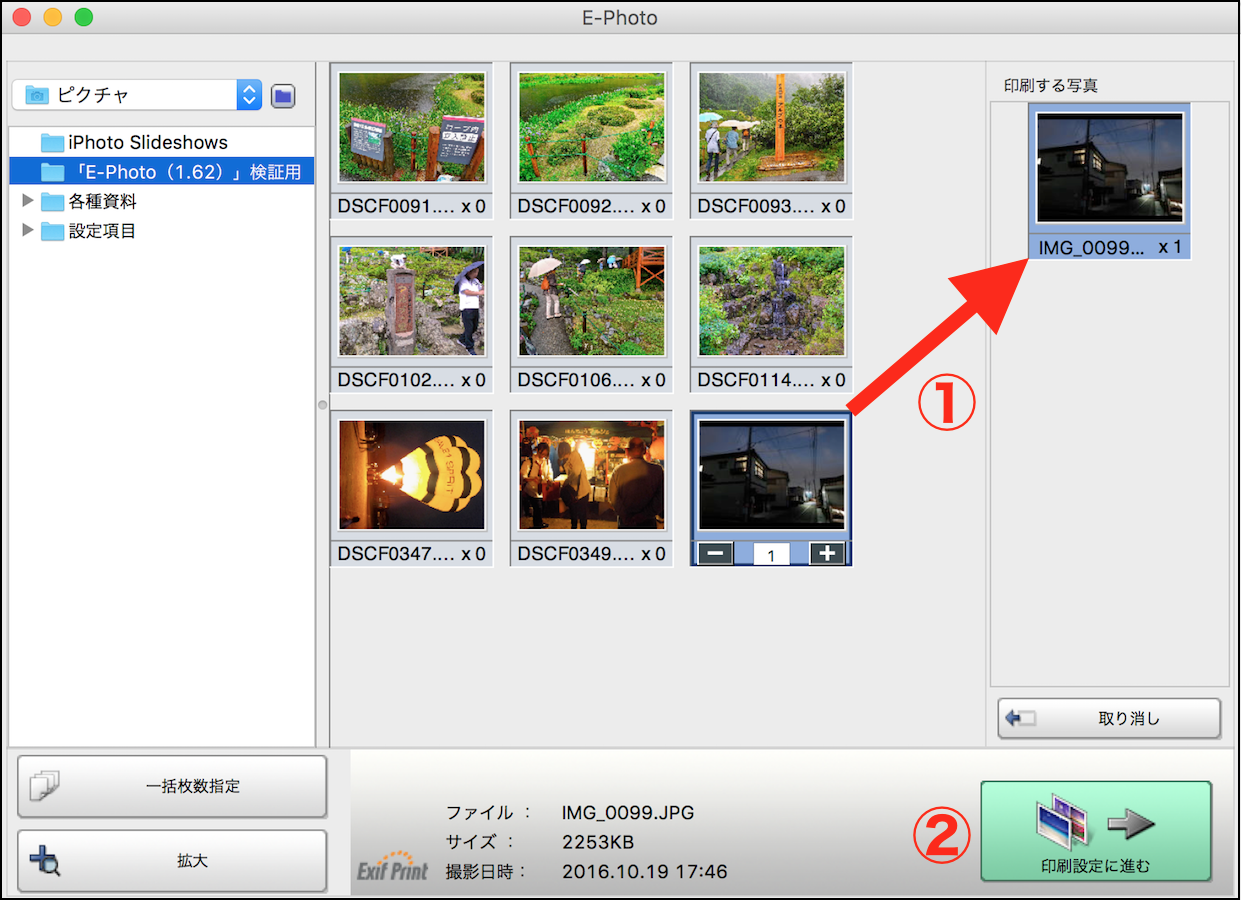Click the DSCF0349.... x 0 label
This screenshot has width=1241, height=900.
[591, 553]
